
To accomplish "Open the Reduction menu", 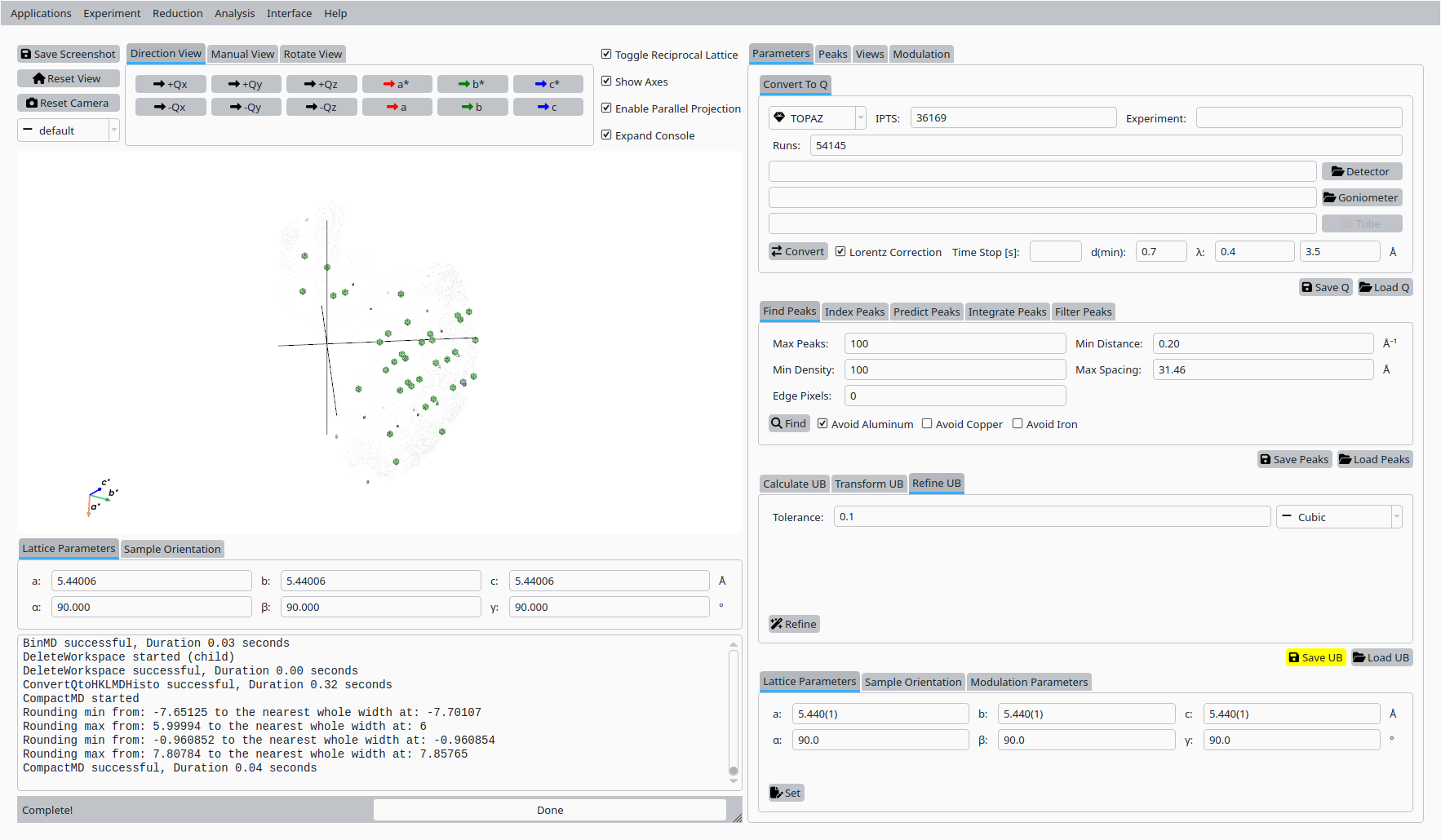I will tap(177, 13).
